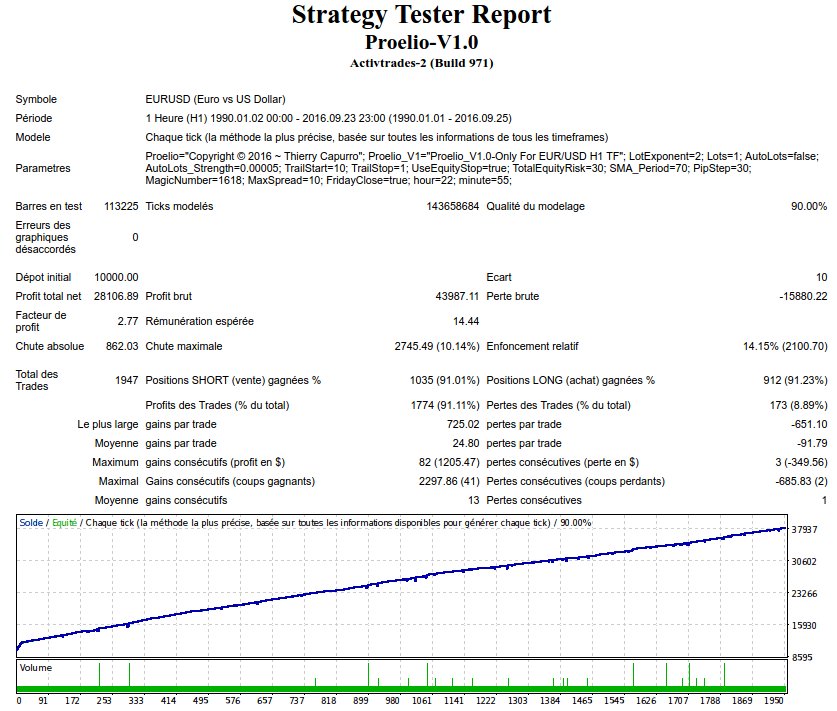The image size is (837, 711).
Task: Select the net profit value 28106.89
Action: (116, 296)
